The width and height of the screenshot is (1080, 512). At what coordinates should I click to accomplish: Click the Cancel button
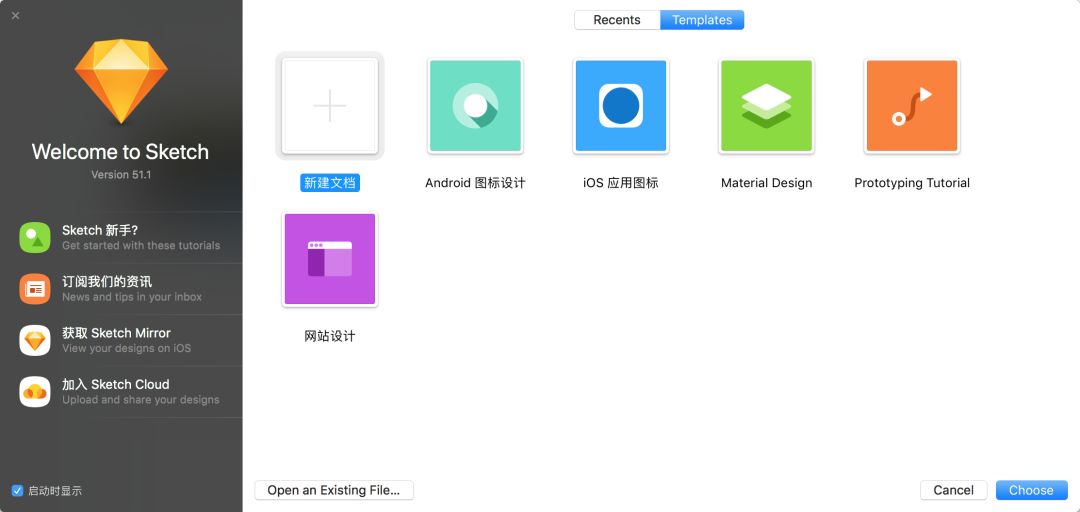(x=953, y=490)
